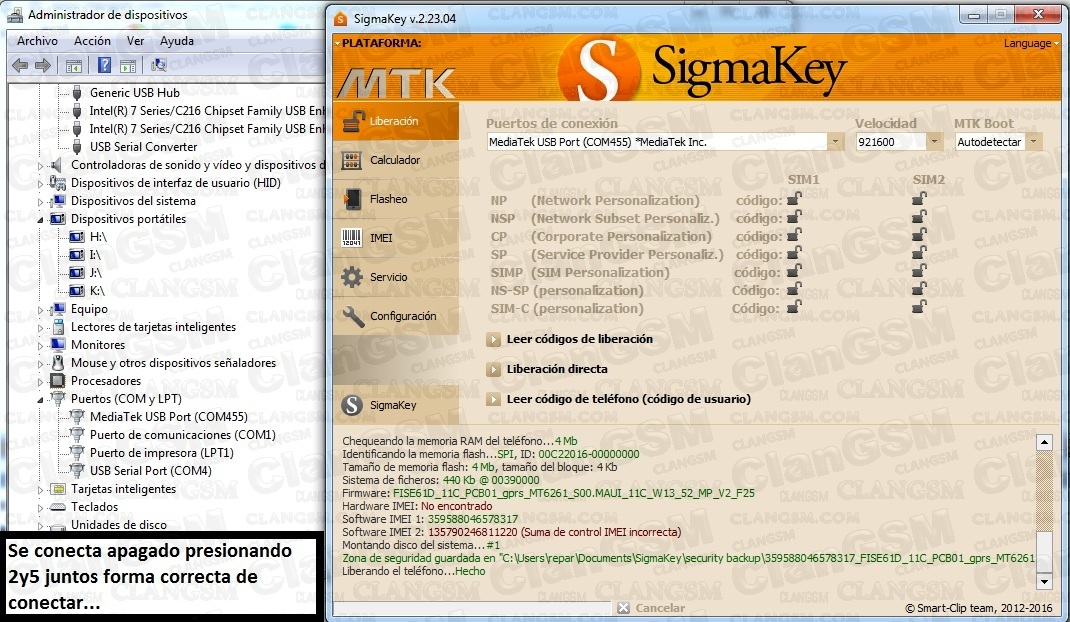Expand the Teclados tree node
This screenshot has width=1070, height=622.
point(40,507)
